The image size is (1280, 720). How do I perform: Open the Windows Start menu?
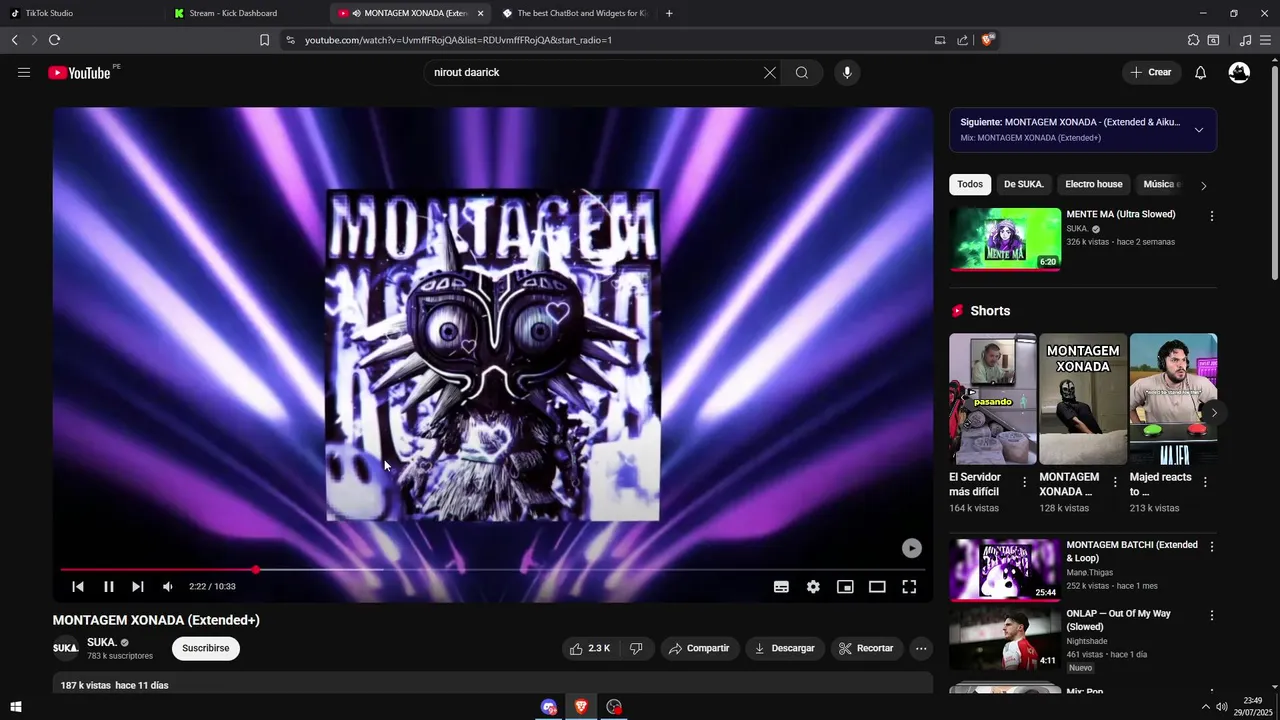15,707
